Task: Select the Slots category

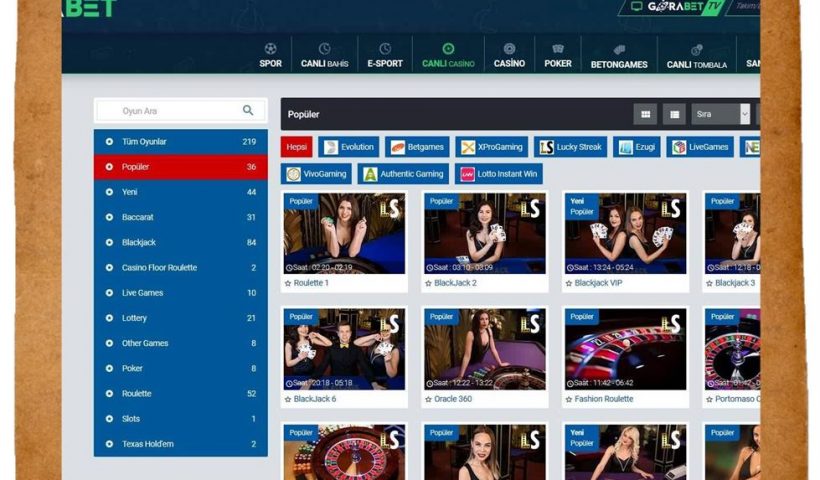Action: pyautogui.click(x=181, y=418)
